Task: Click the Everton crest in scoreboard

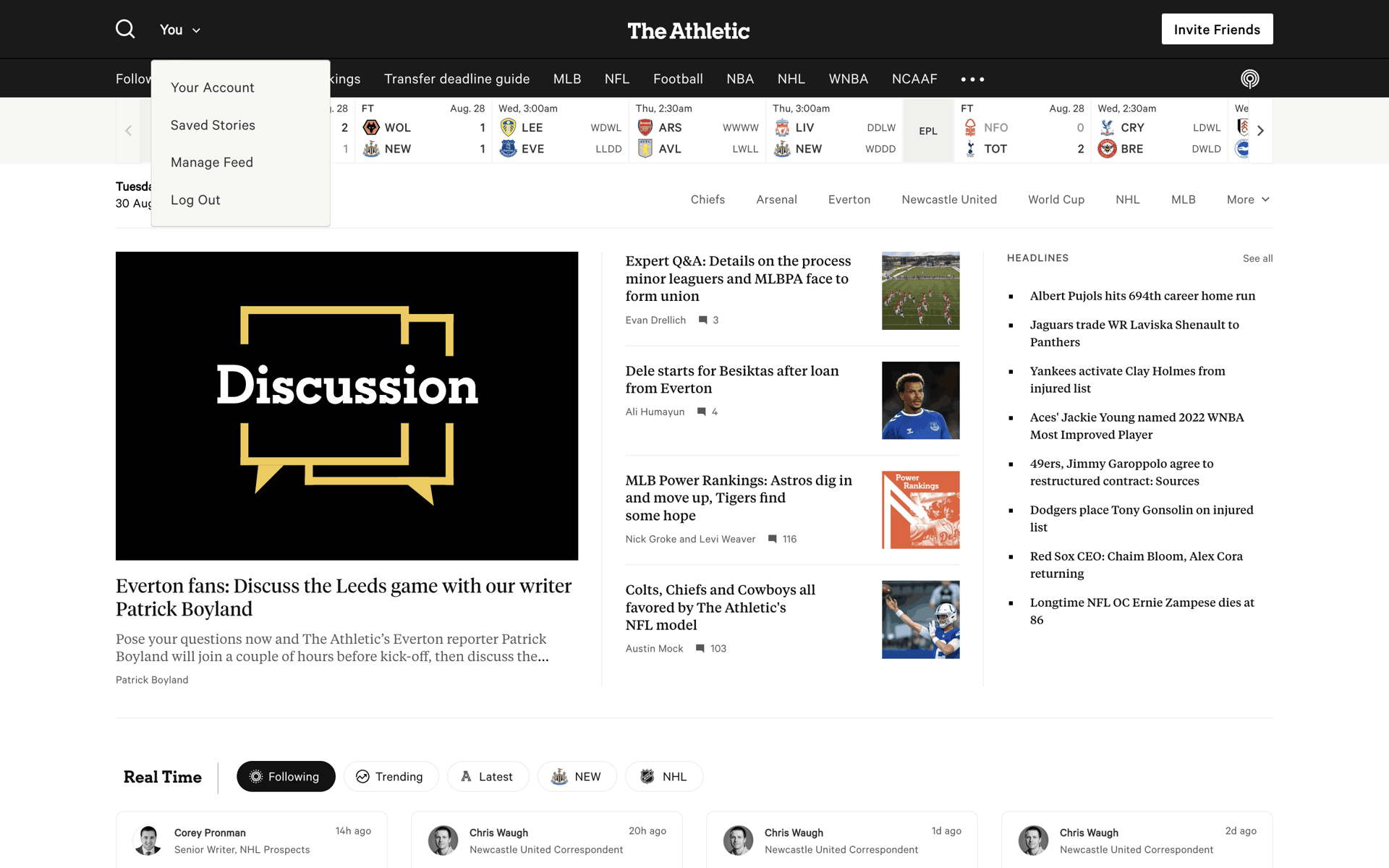Action: click(x=509, y=148)
